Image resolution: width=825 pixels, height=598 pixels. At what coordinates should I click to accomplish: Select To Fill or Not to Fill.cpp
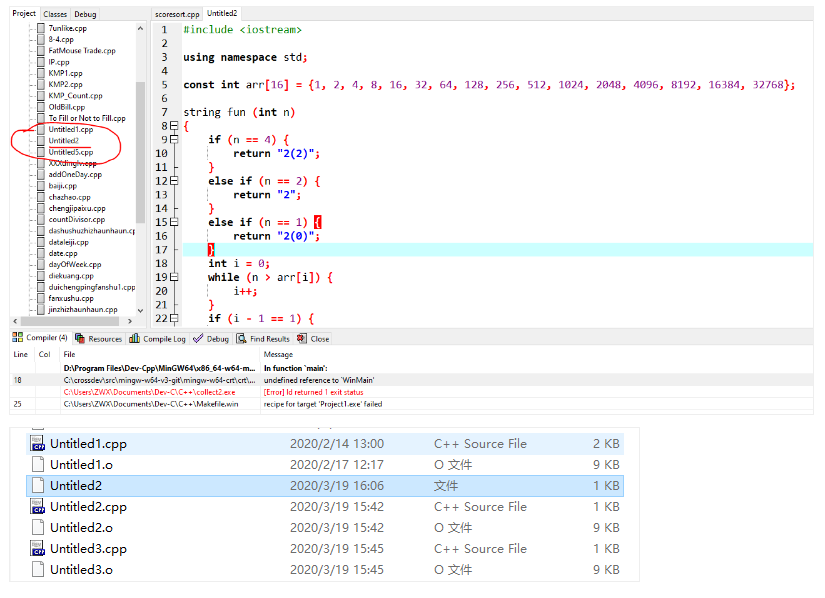[x=87, y=118]
